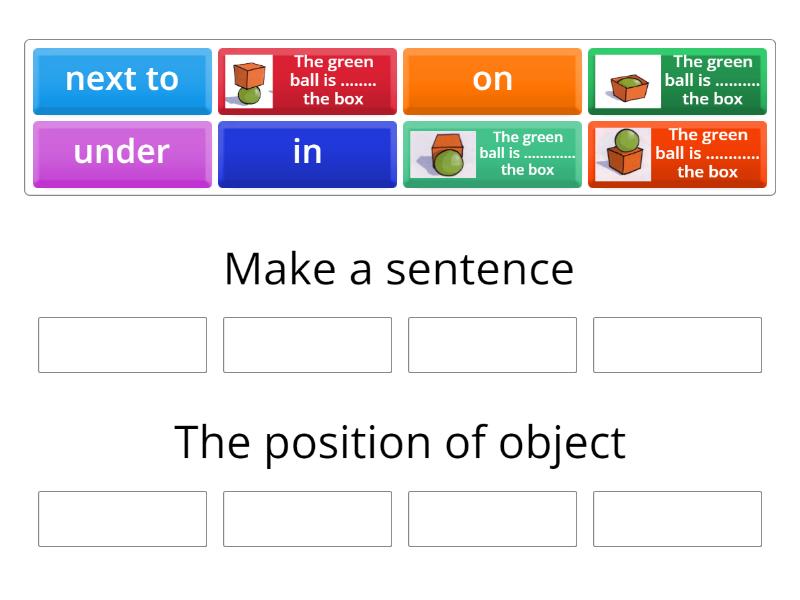Click fourth slot under The position of object
The image size is (800, 600).
tap(677, 519)
